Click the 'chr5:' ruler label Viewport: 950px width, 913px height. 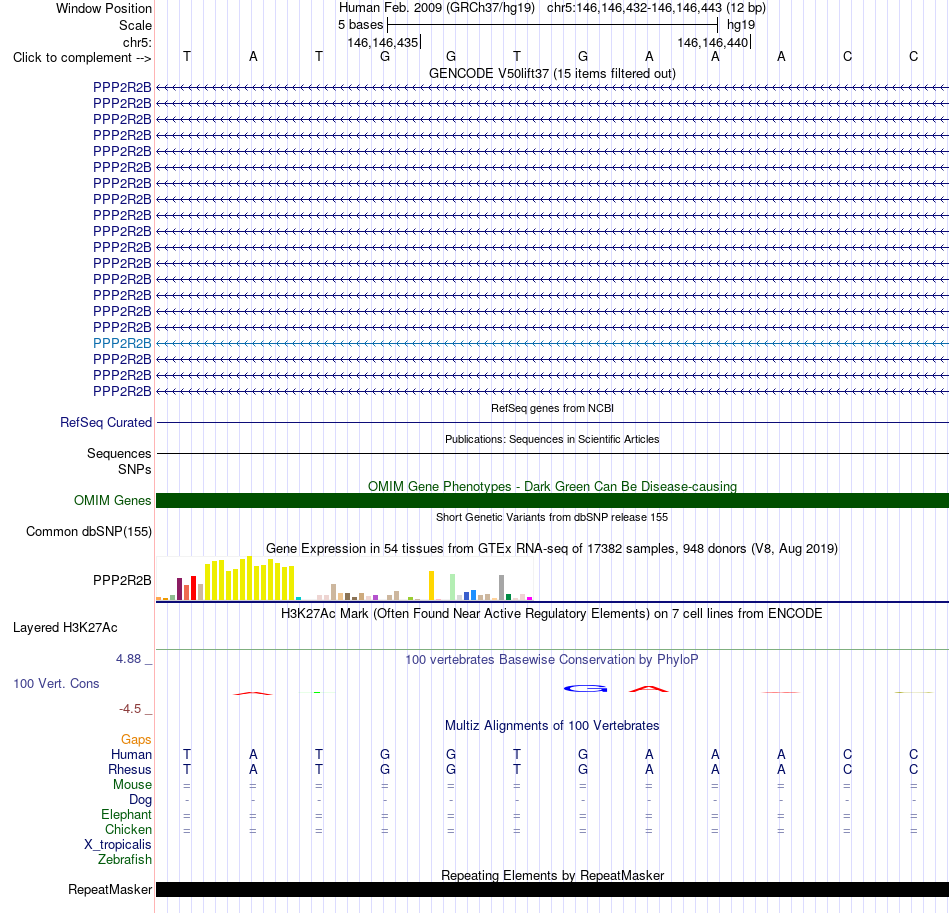[137, 42]
